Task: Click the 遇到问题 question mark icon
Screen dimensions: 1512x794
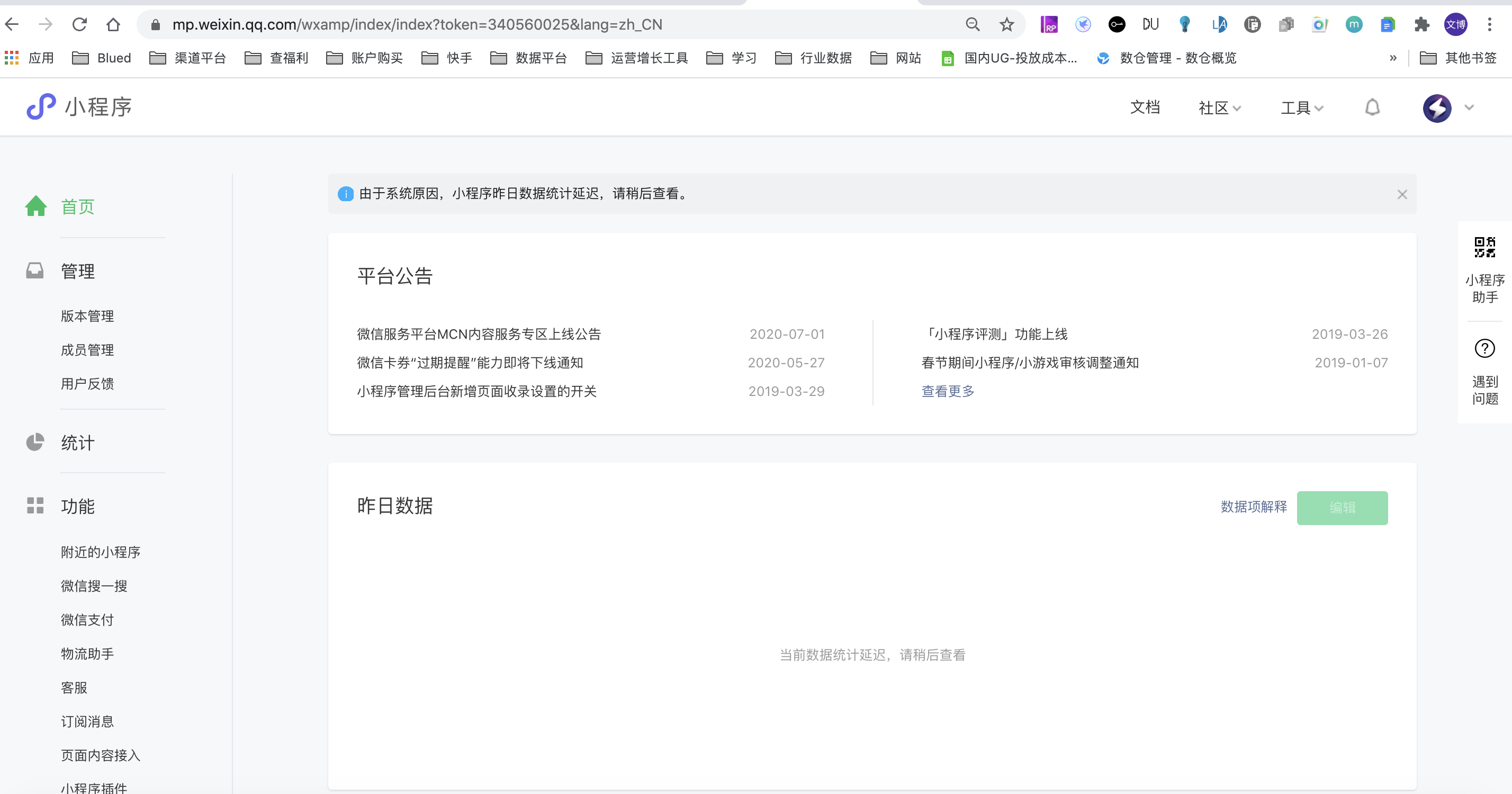Action: 1484,349
